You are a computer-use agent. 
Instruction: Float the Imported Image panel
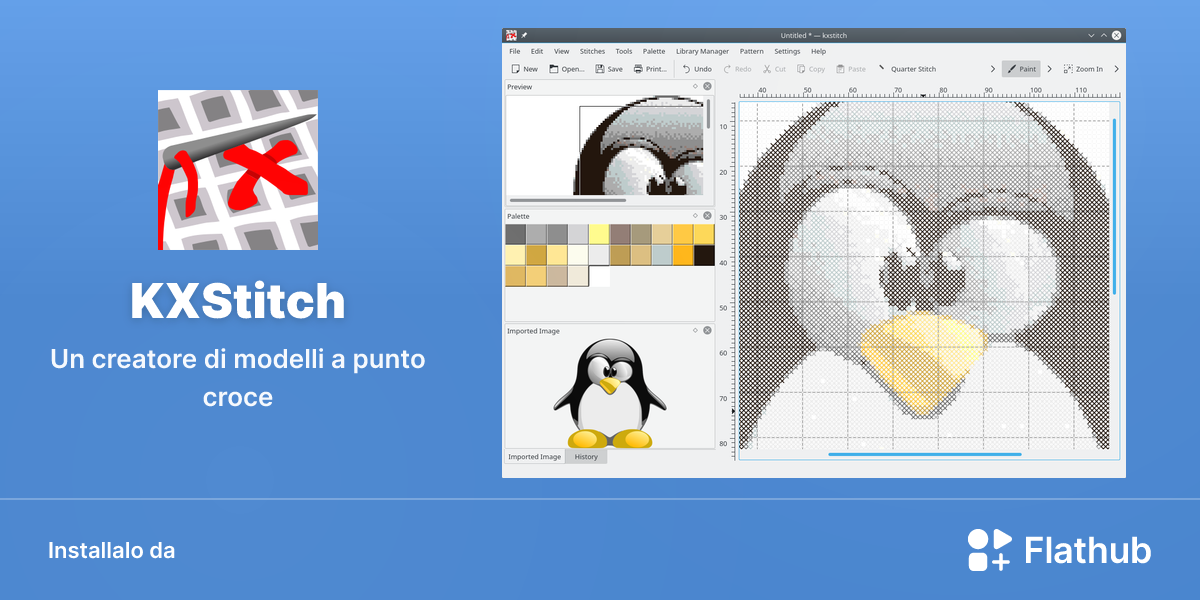point(695,330)
